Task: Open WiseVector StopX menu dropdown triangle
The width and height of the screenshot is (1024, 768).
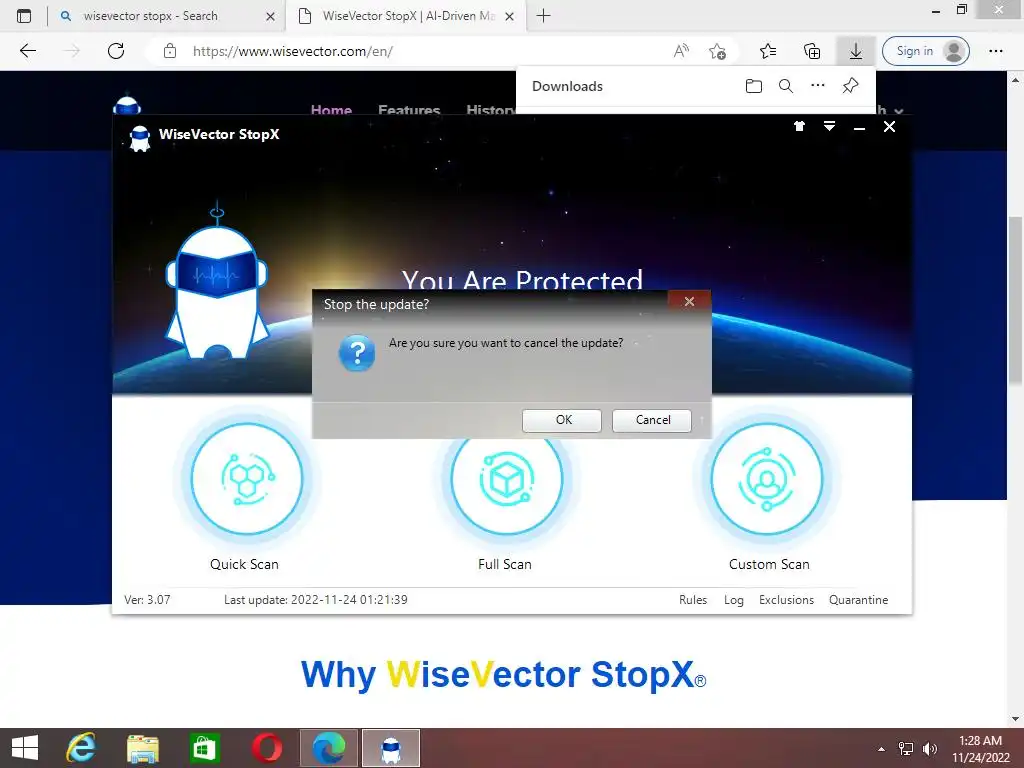Action: click(829, 126)
